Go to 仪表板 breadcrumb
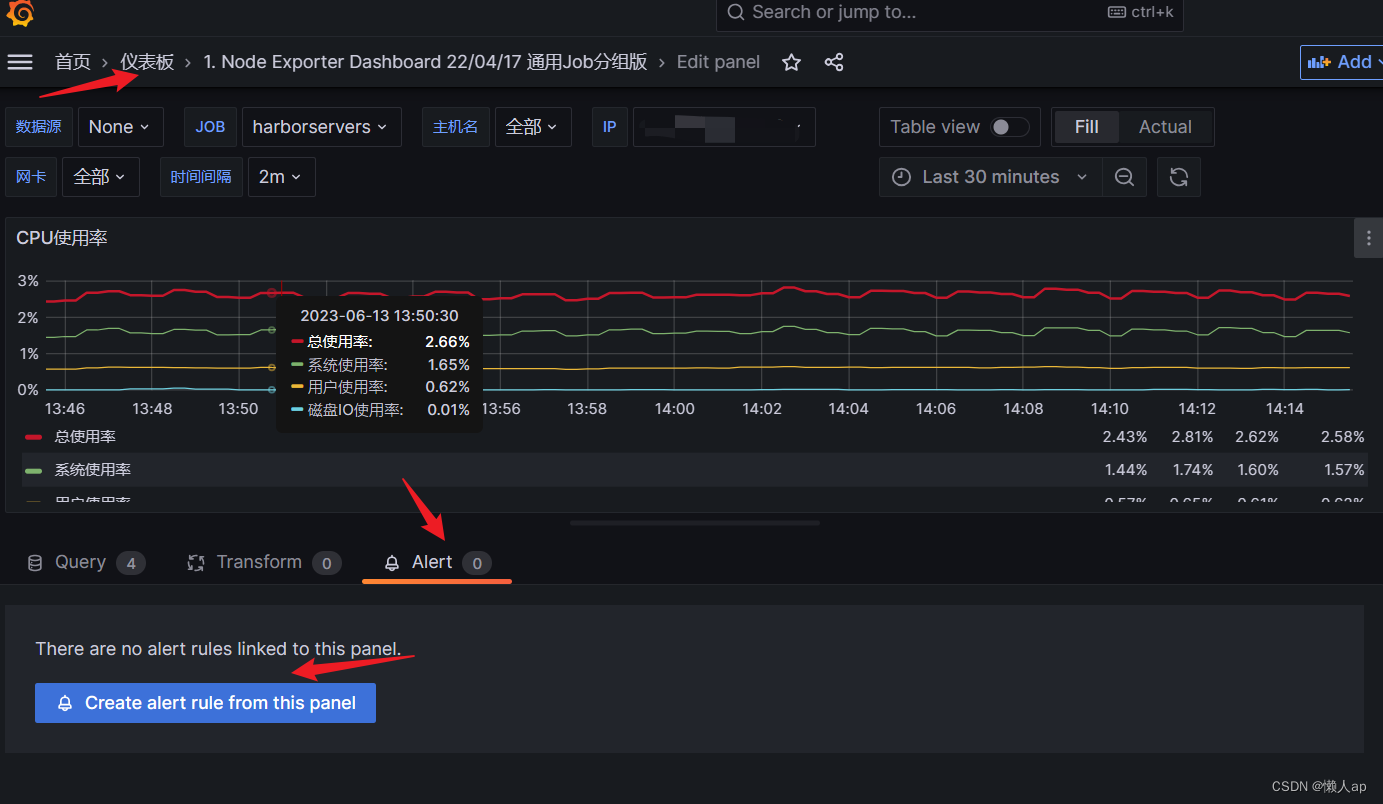 147,62
